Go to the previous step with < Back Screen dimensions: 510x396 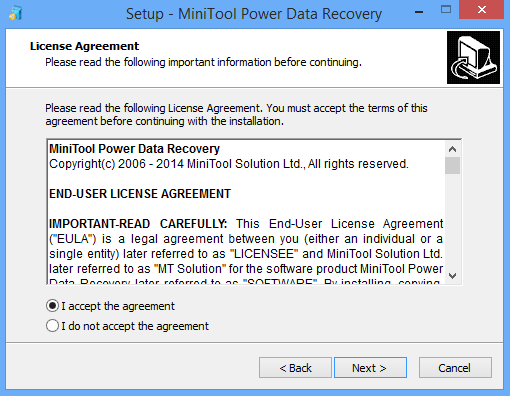pyautogui.click(x=295, y=368)
